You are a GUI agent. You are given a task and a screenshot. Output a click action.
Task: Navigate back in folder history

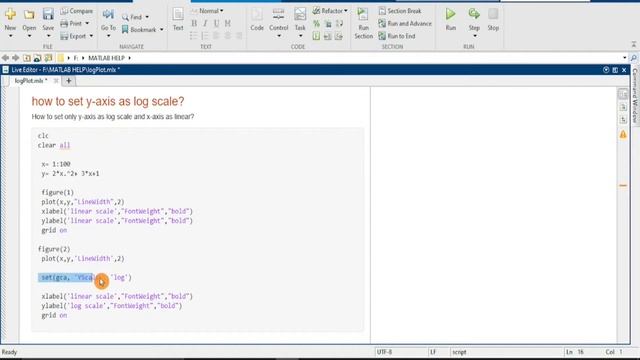(x=5, y=58)
